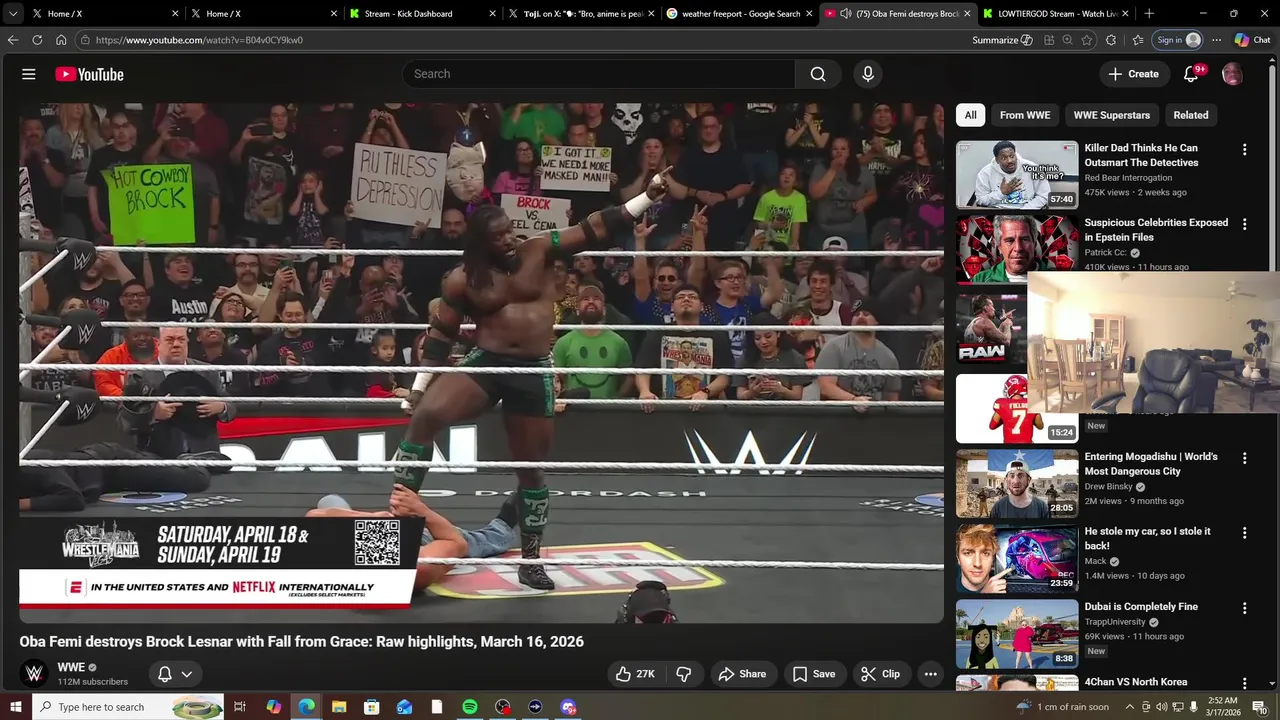Click the Share button under the video
The height and width of the screenshot is (720, 1280).
pyautogui.click(x=742, y=674)
